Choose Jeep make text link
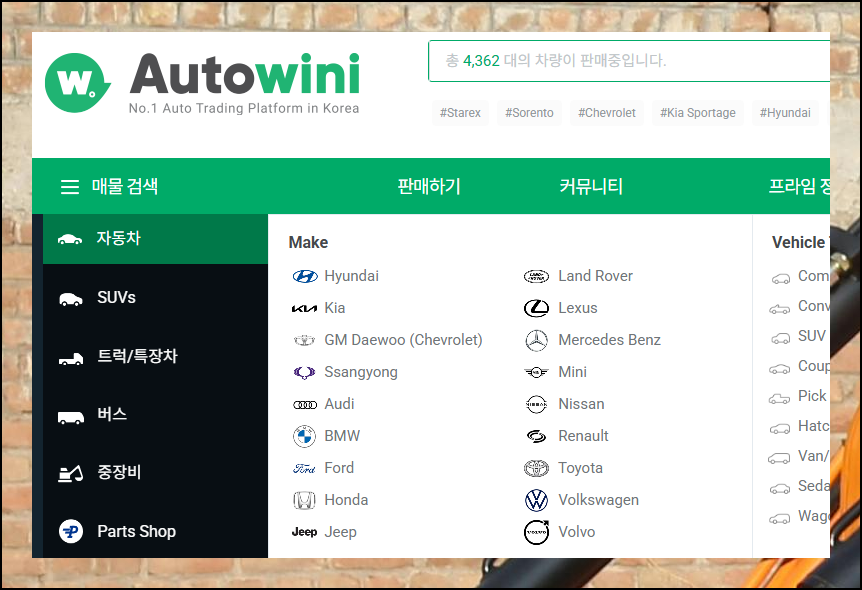Image resolution: width=862 pixels, height=590 pixels. point(340,532)
